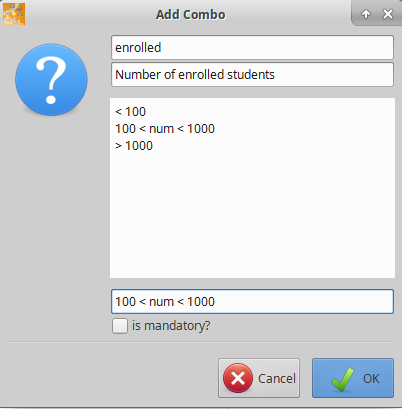Cancel adding the combo
This screenshot has width=402, height=409.
tap(259, 378)
